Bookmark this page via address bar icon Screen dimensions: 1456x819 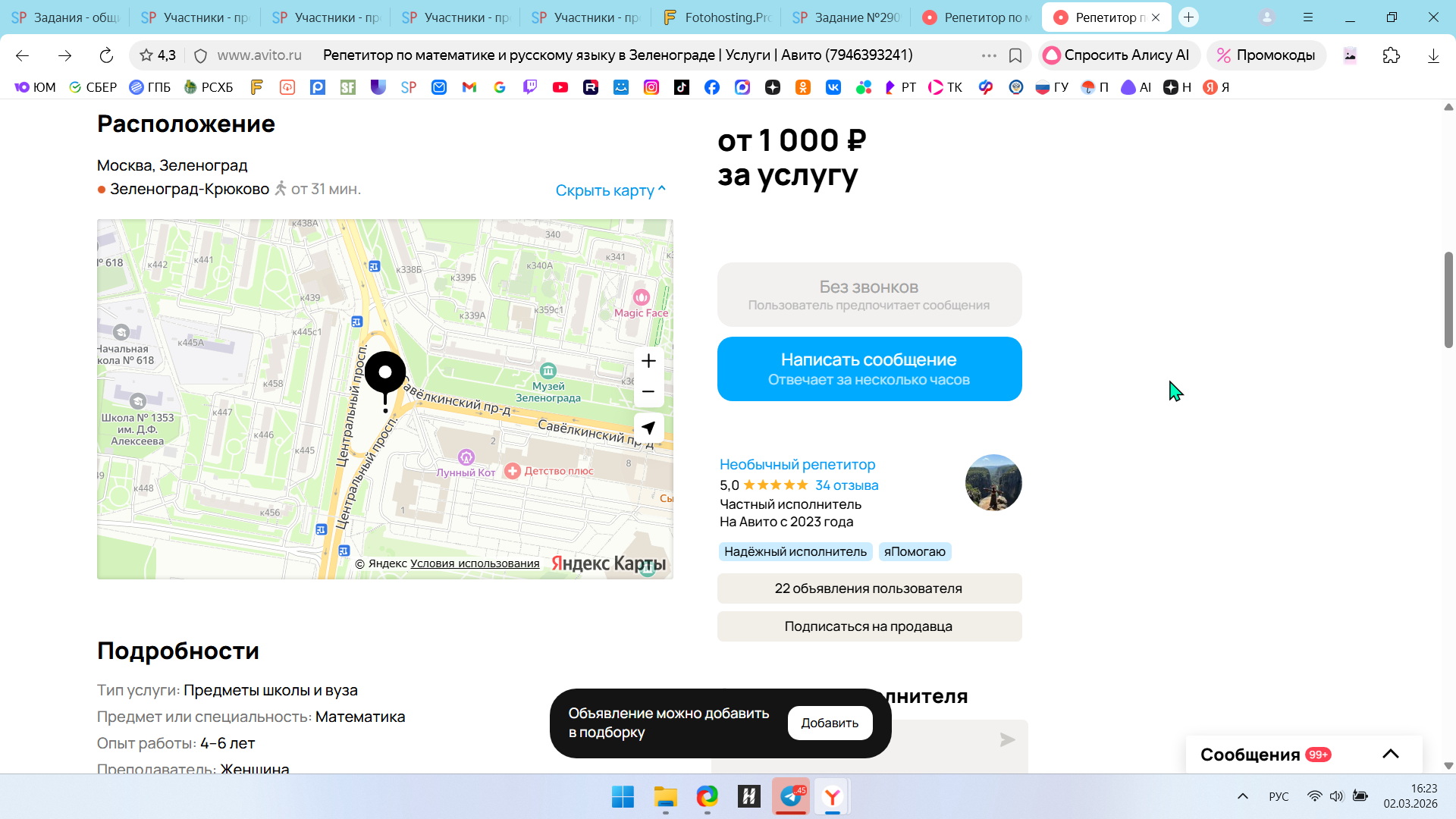coord(1015,55)
